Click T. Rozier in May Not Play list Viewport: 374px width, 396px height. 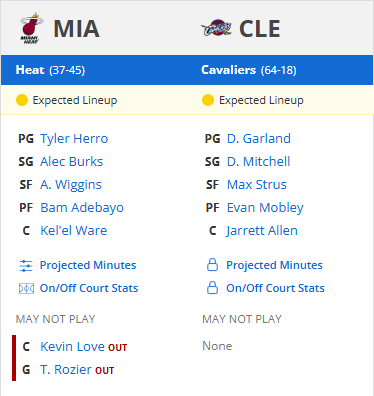tap(66, 370)
